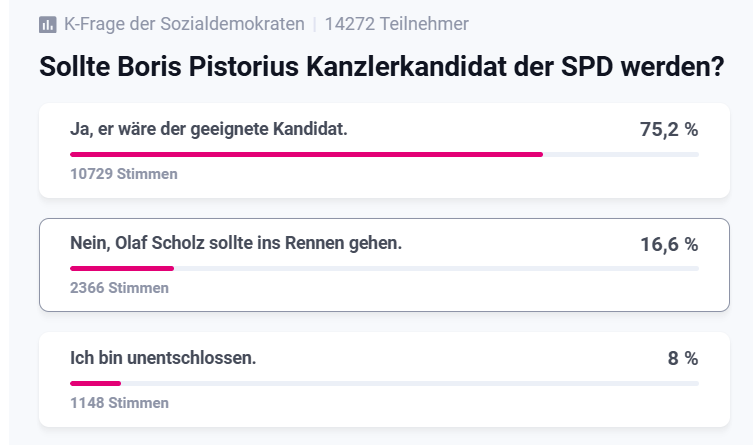Click the unfilled grey bar of 'unentschlossen' option

[x=410, y=382]
